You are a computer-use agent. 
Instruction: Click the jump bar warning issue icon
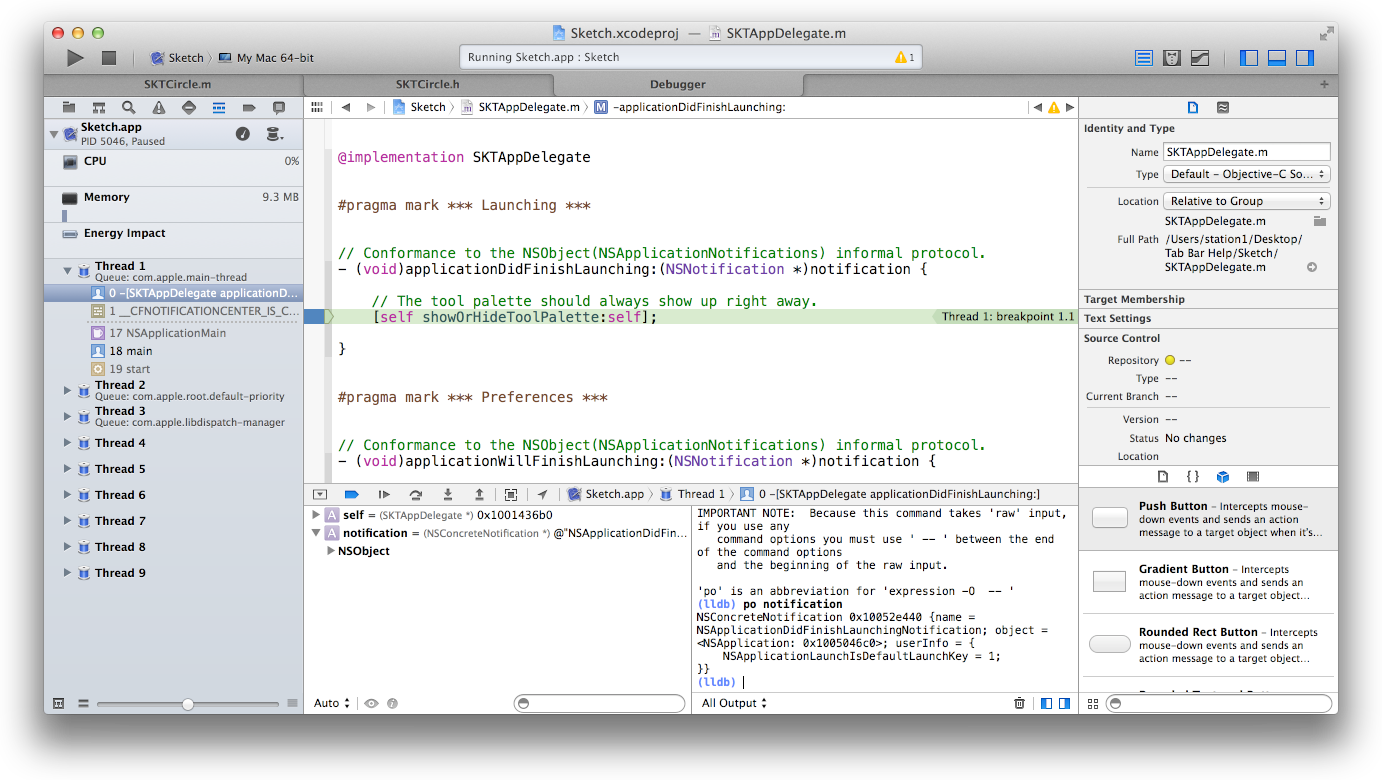[1053, 107]
